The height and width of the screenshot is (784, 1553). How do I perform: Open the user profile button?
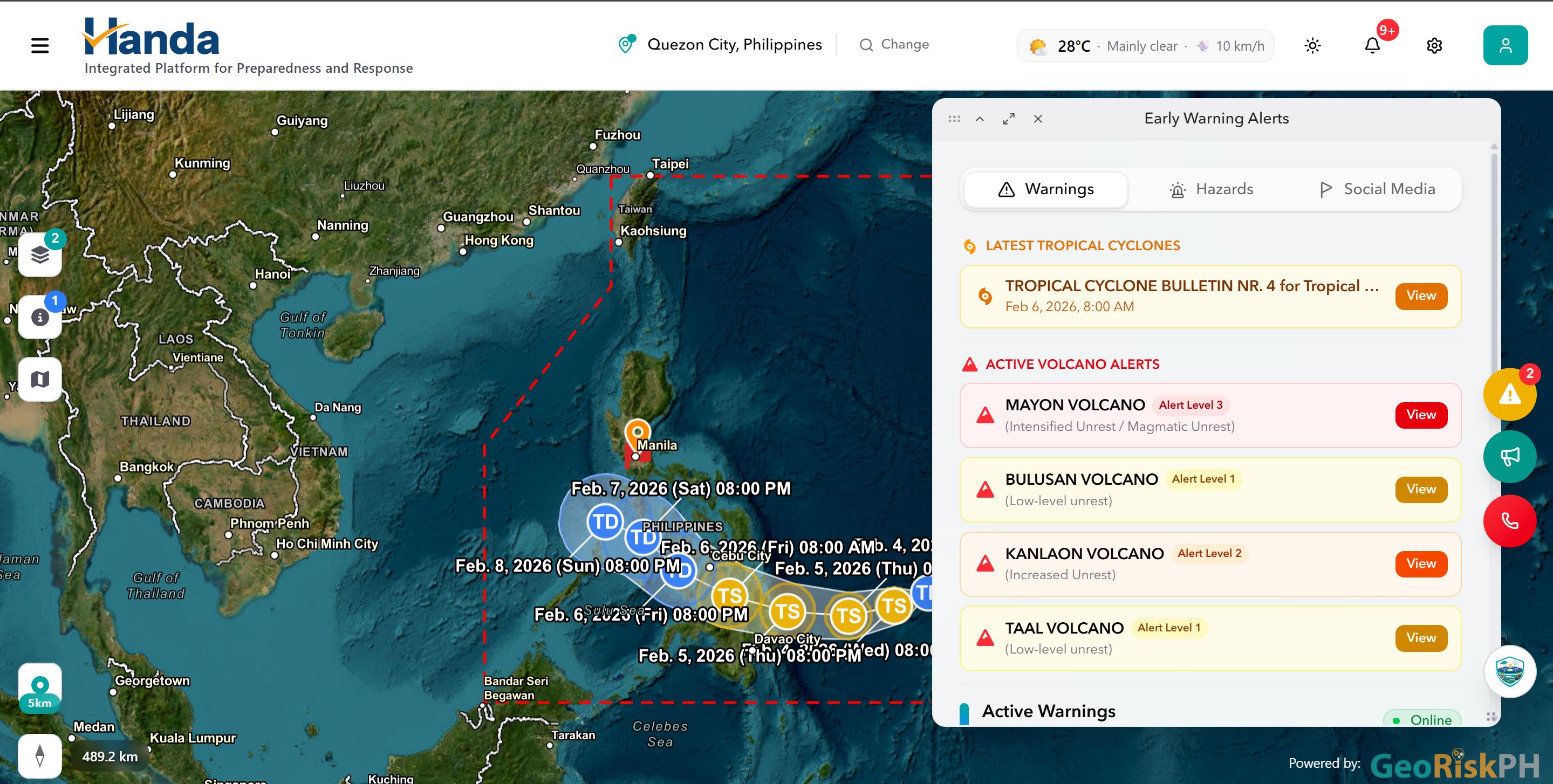(1505, 45)
